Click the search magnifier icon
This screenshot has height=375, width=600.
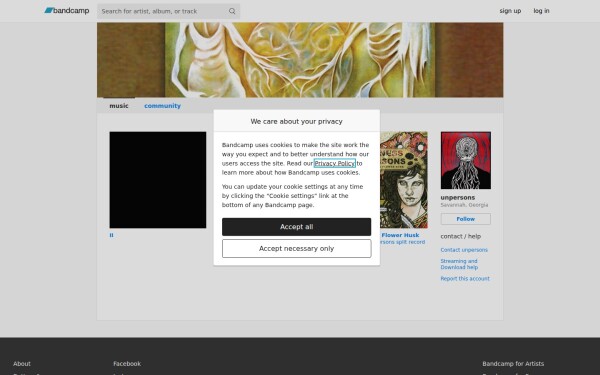[x=232, y=11]
